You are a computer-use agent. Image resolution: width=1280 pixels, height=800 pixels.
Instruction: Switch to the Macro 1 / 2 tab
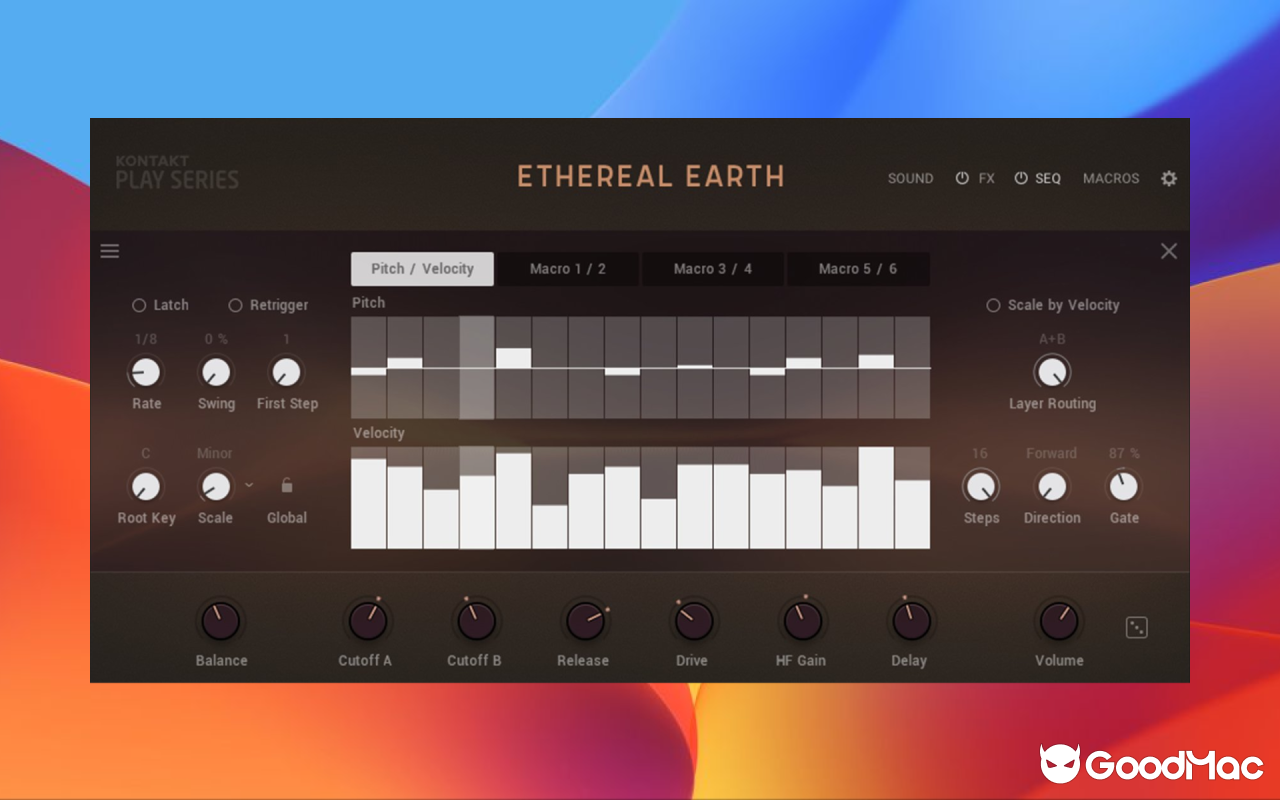567,268
